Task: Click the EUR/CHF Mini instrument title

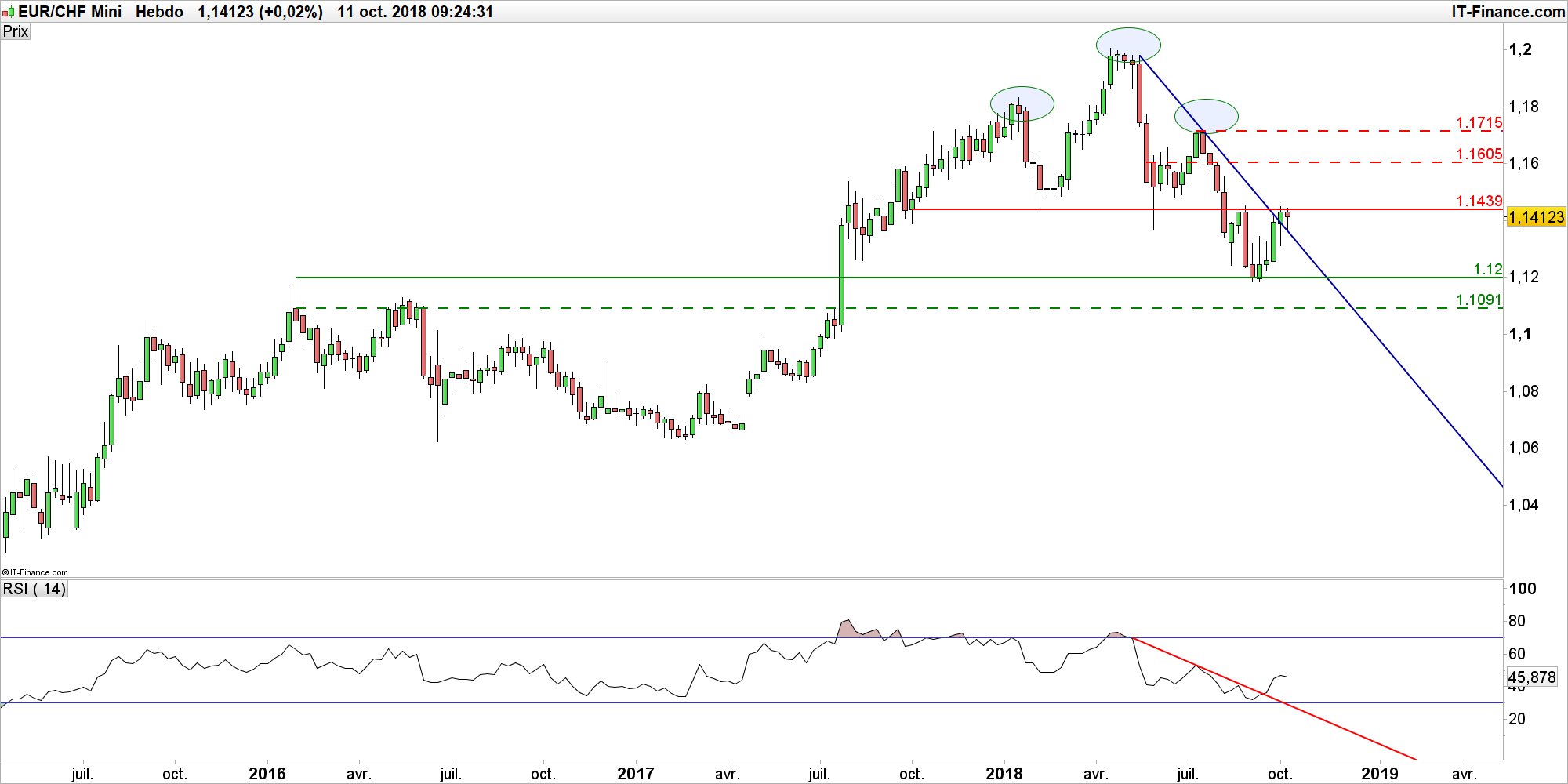Action: click(x=70, y=12)
